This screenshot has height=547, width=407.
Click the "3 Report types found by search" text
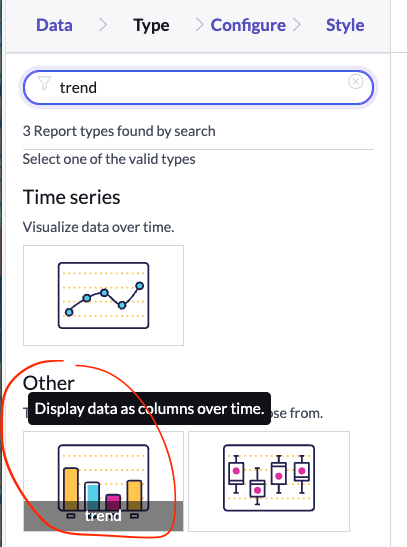click(119, 132)
